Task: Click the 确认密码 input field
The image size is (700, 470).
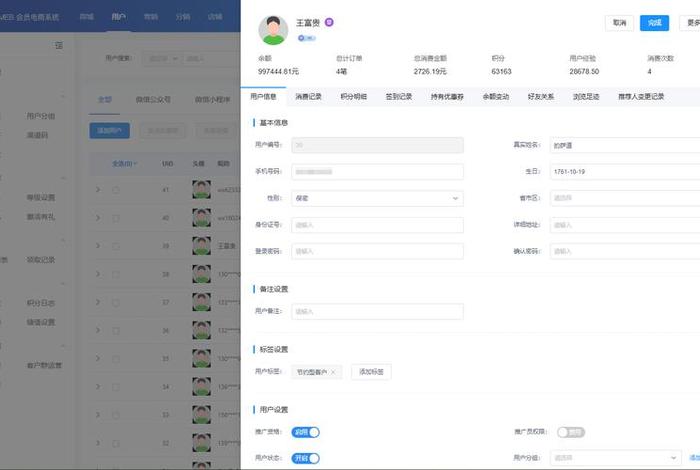Action: tap(625, 251)
